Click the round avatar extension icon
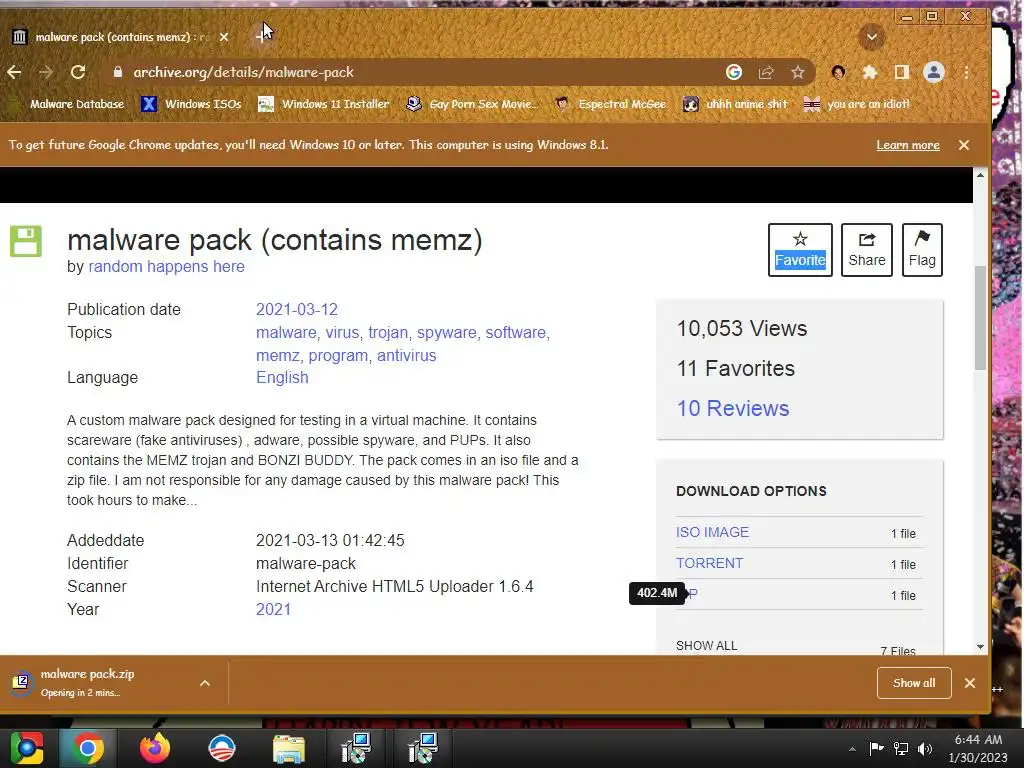 coord(839,72)
